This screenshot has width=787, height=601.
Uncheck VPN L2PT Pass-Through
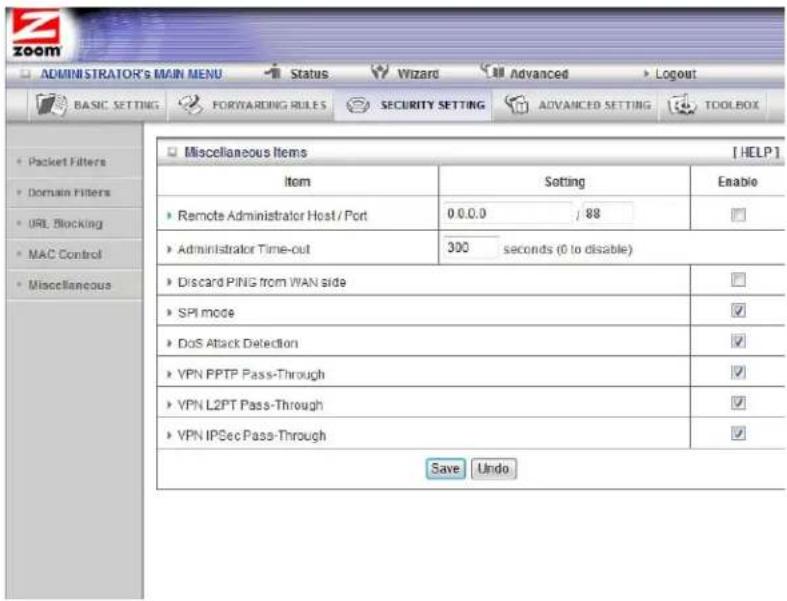(738, 403)
